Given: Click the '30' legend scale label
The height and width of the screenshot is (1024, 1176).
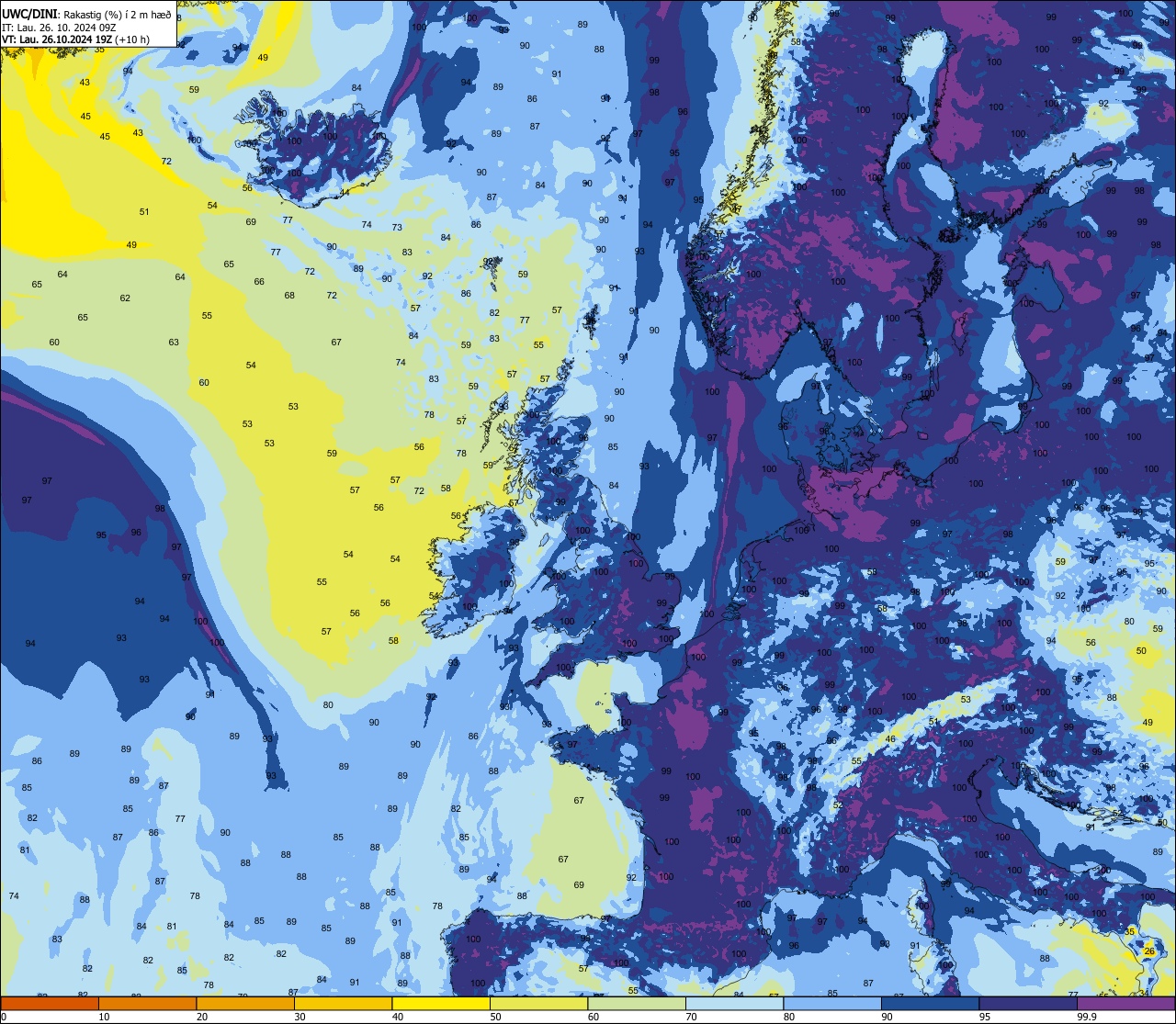Looking at the screenshot, I should pyautogui.click(x=300, y=1017).
